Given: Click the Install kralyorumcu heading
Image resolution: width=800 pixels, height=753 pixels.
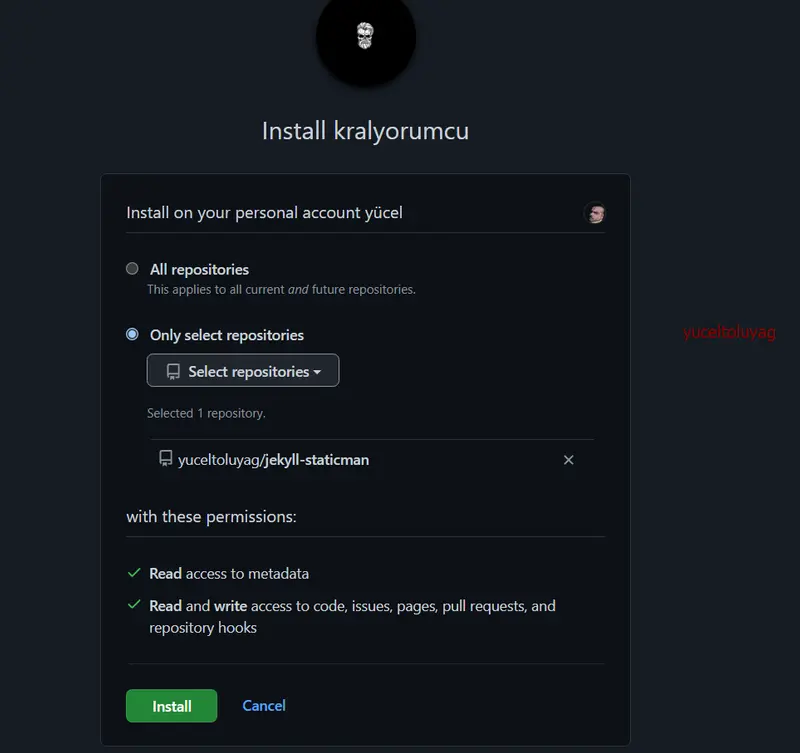Looking at the screenshot, I should pos(365,131).
